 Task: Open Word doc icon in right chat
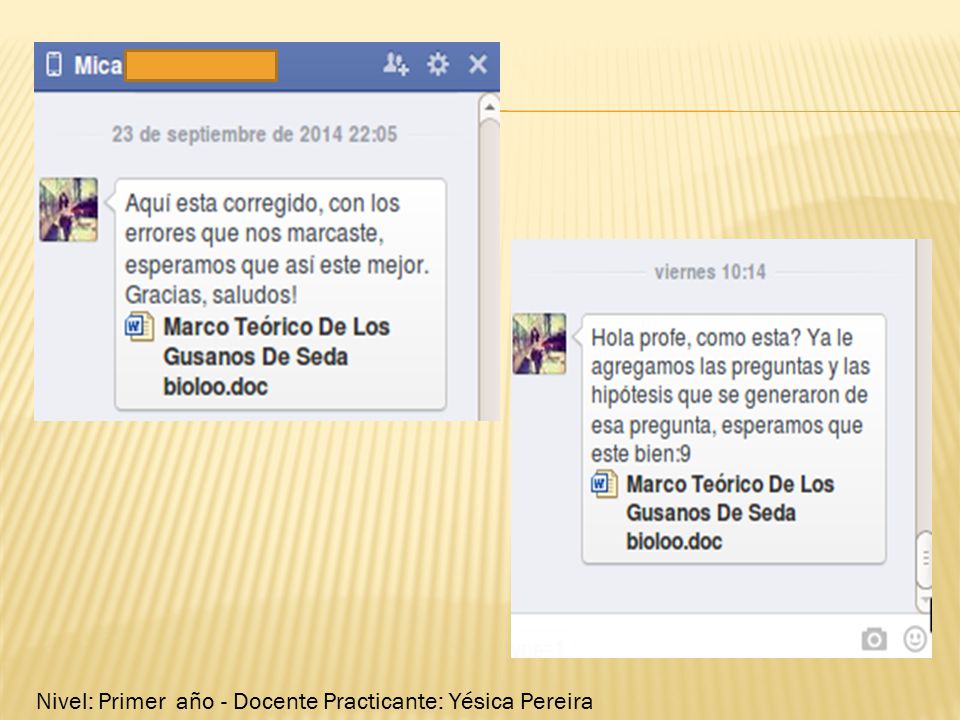604,484
